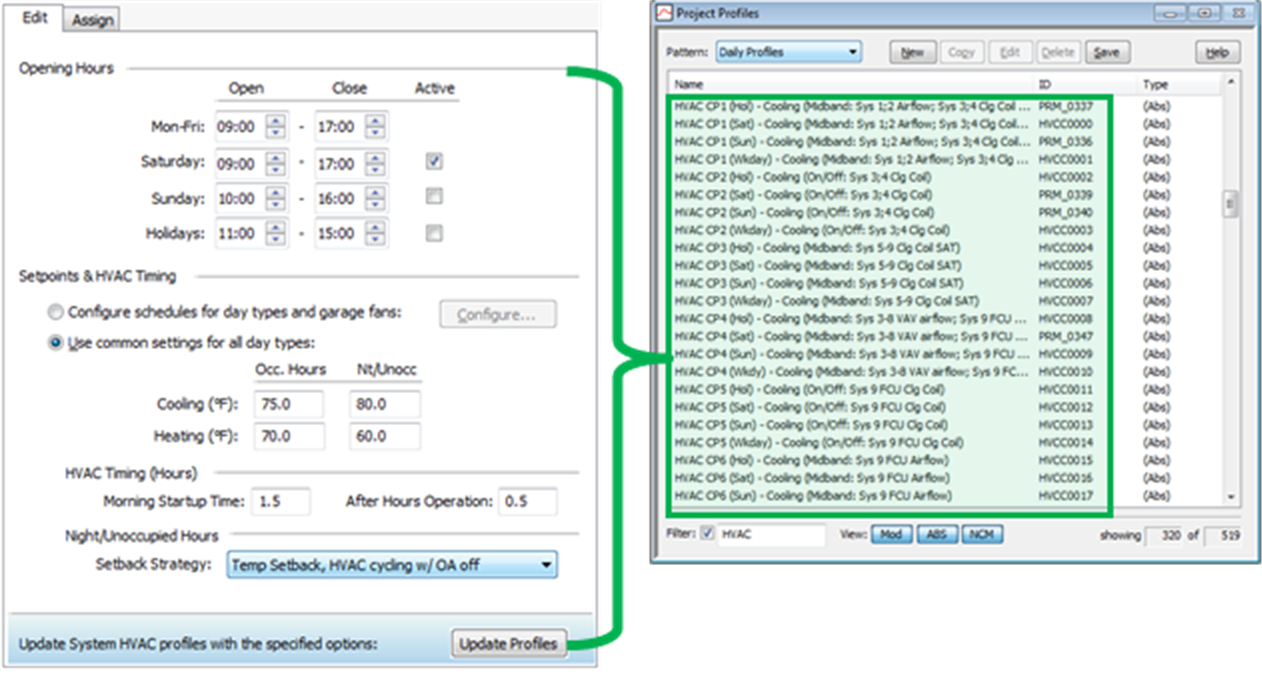Click the Mon-Fri open time field 09:00
1262x677 pixels.
(241, 127)
